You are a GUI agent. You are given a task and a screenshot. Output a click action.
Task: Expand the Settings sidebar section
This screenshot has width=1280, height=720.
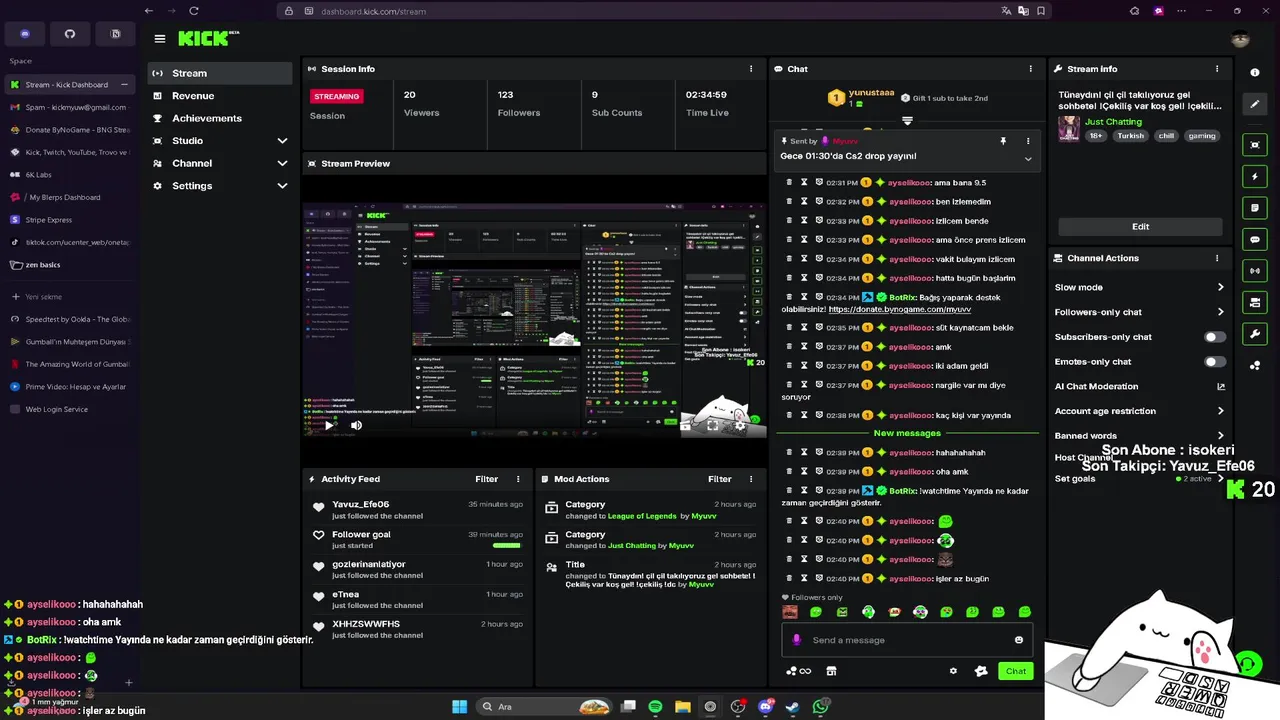tap(220, 186)
